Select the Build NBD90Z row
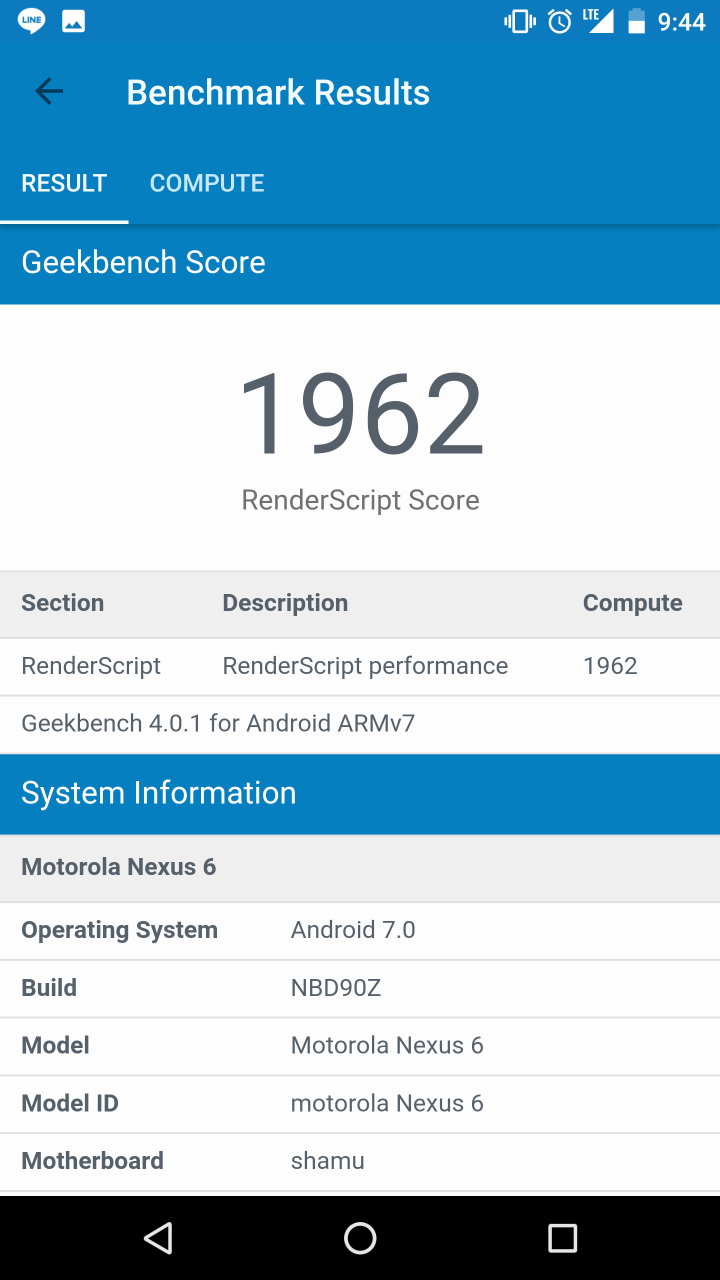Screen dimensions: 720x1280 [x=360, y=988]
